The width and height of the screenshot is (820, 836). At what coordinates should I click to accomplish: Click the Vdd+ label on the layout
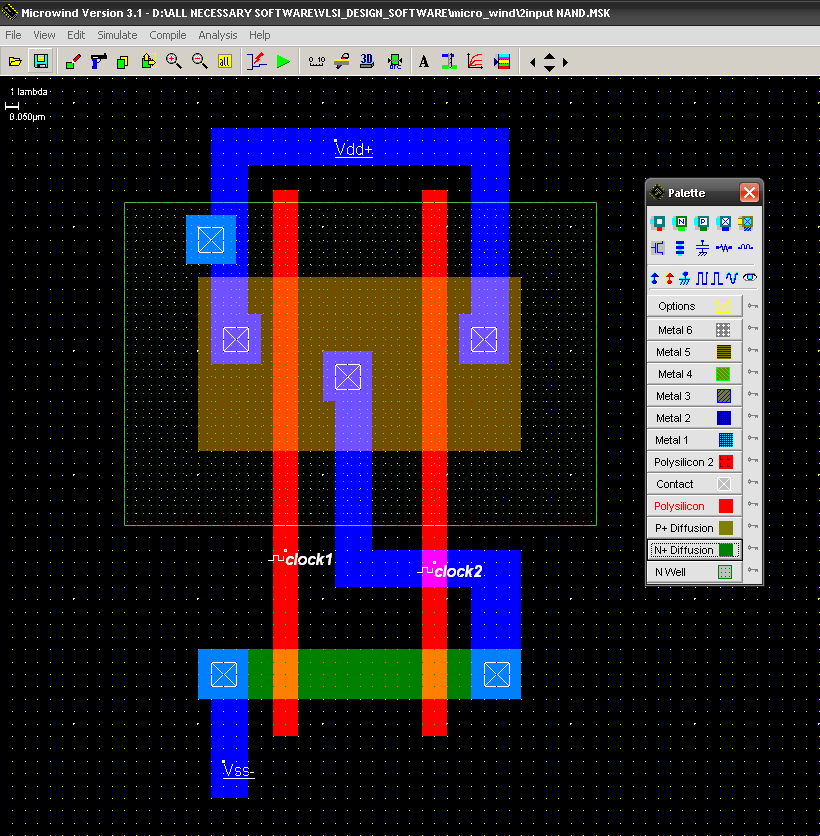click(353, 149)
